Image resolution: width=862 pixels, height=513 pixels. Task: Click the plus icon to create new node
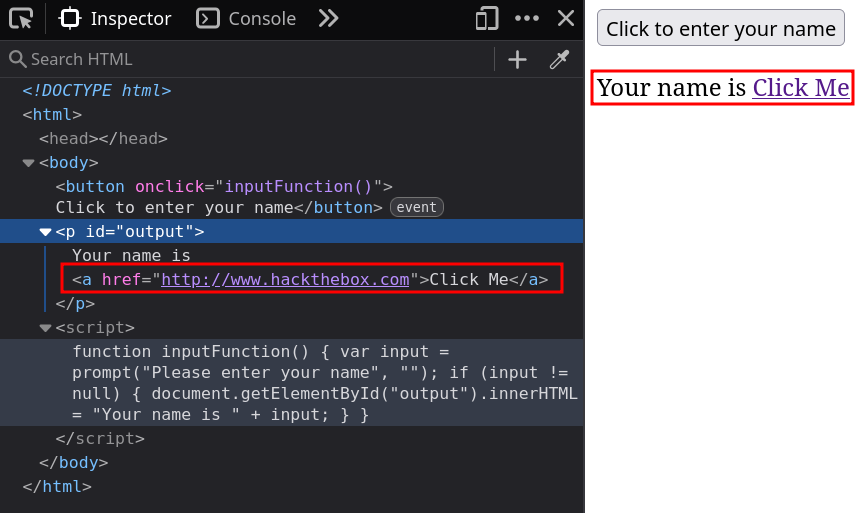(x=517, y=59)
